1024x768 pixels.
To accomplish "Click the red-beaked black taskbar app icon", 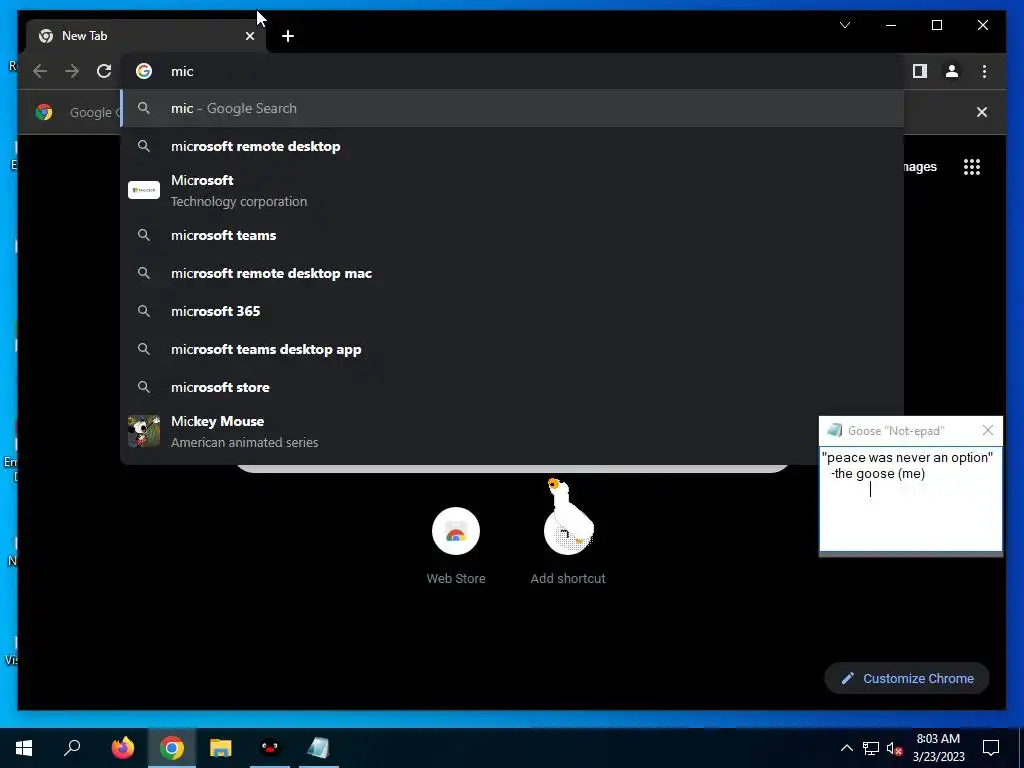I will pyautogui.click(x=270, y=748).
